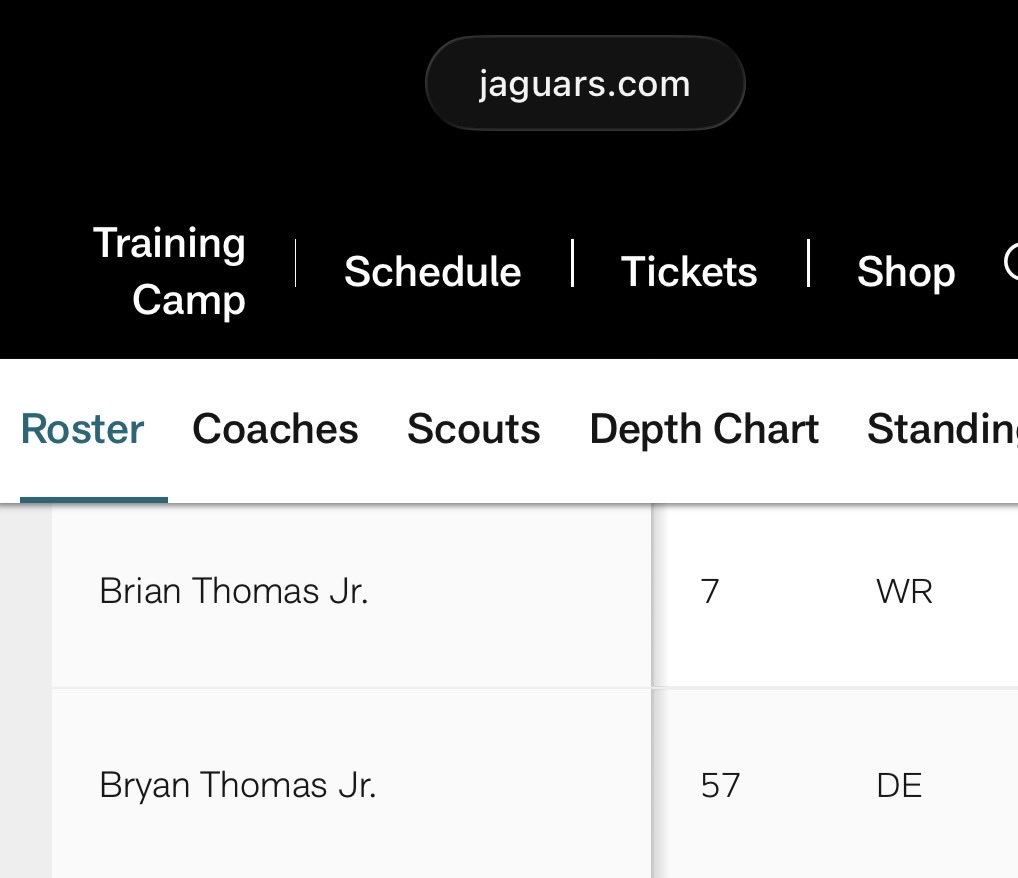Image resolution: width=1018 pixels, height=878 pixels.
Task: Select the DE position cell
Action: (899, 785)
